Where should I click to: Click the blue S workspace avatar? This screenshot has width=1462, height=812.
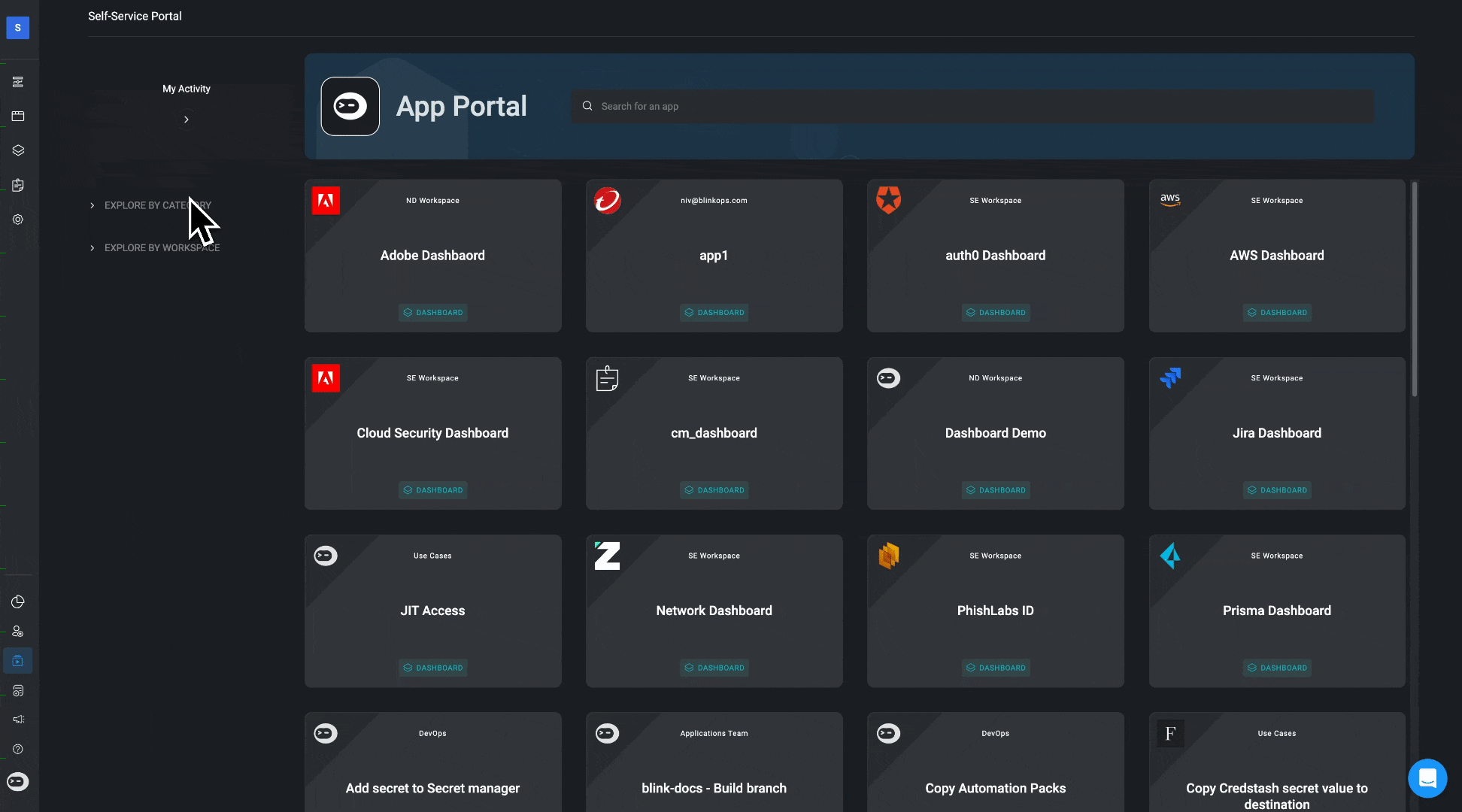pos(17,28)
